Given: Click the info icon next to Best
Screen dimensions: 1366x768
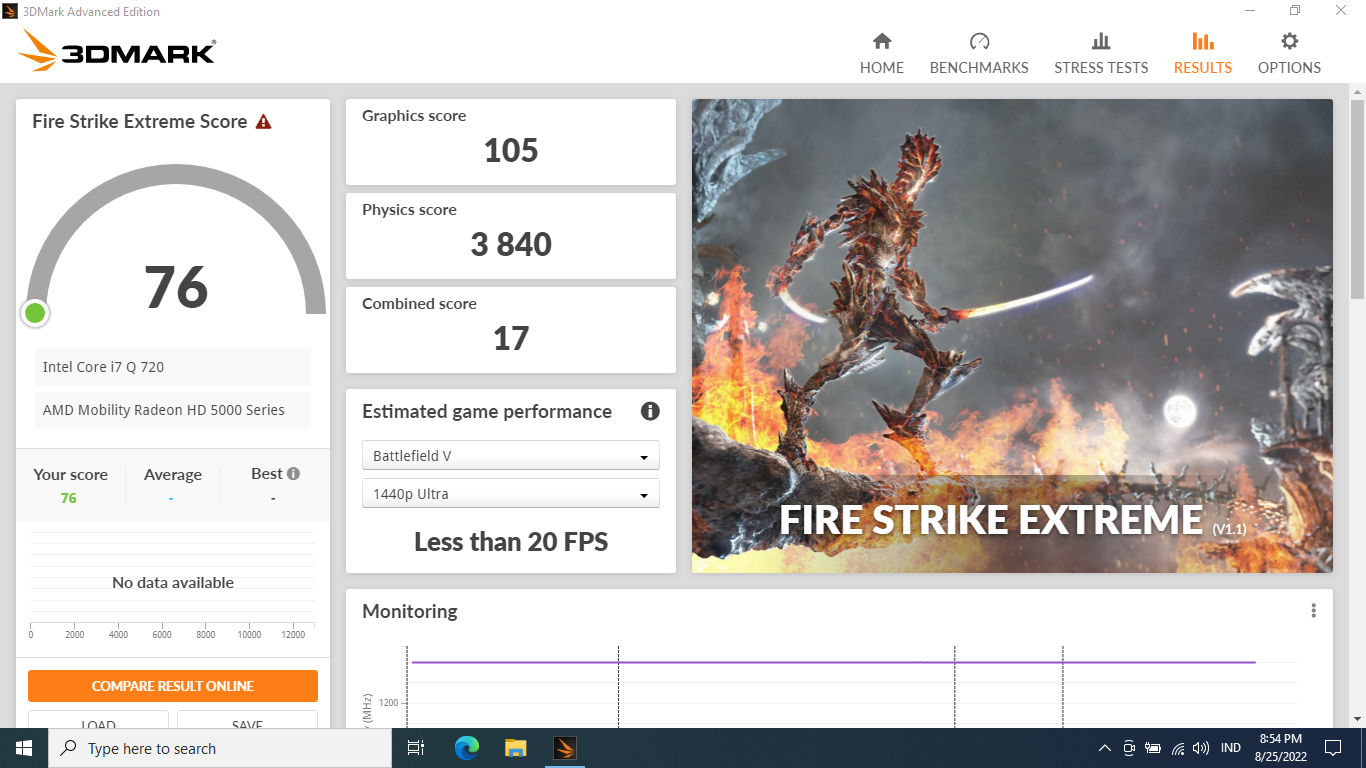Looking at the screenshot, I should point(293,474).
